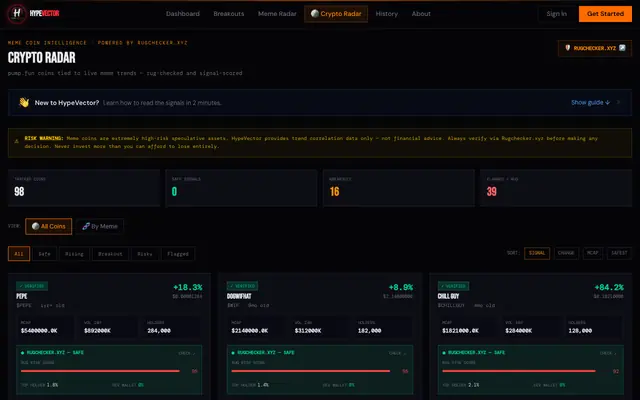The width and height of the screenshot is (640, 400).
Task: Click the Flagged stat card showing 39
Action: [x=556, y=188]
